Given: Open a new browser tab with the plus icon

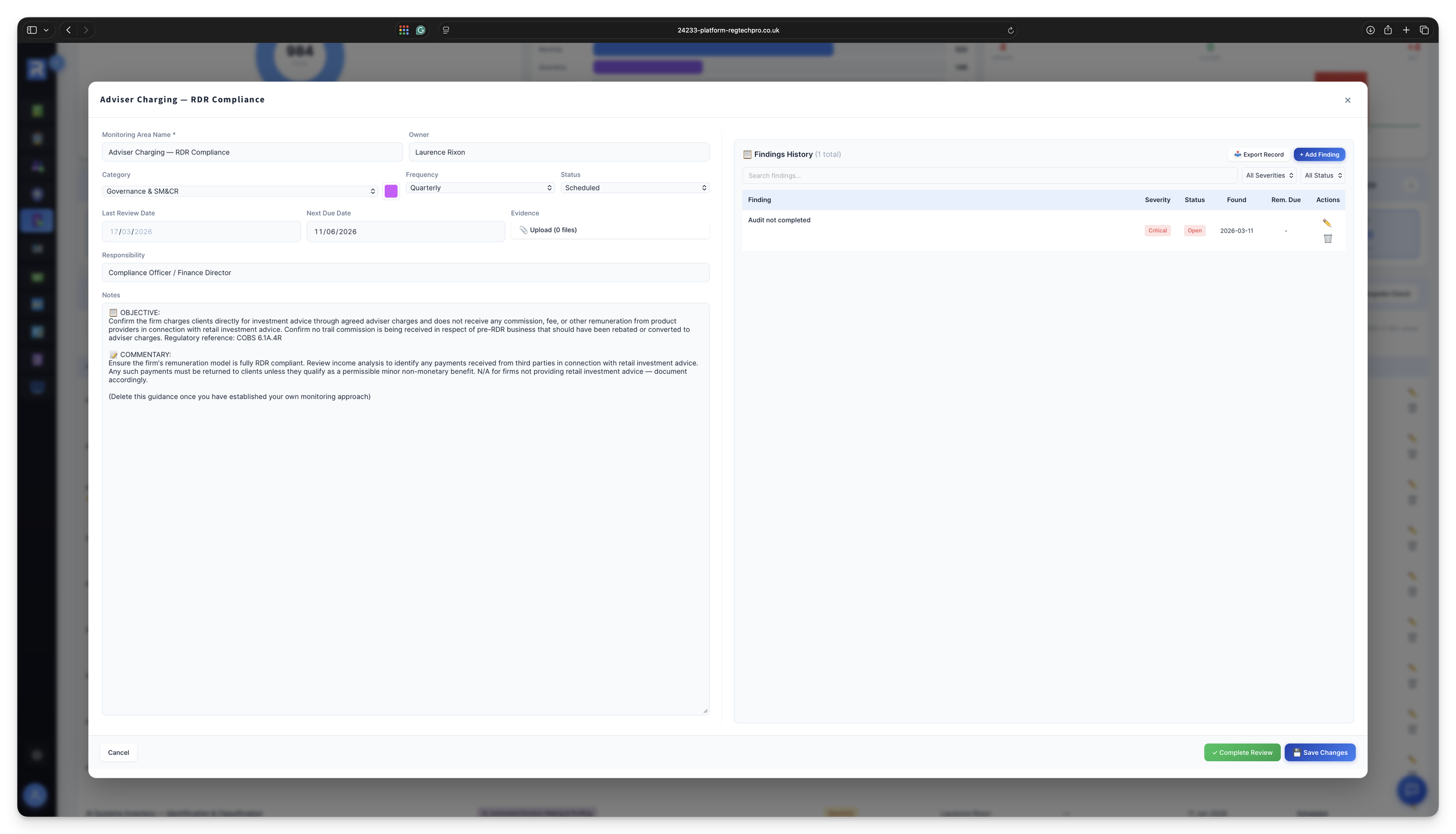Looking at the screenshot, I should (1406, 30).
